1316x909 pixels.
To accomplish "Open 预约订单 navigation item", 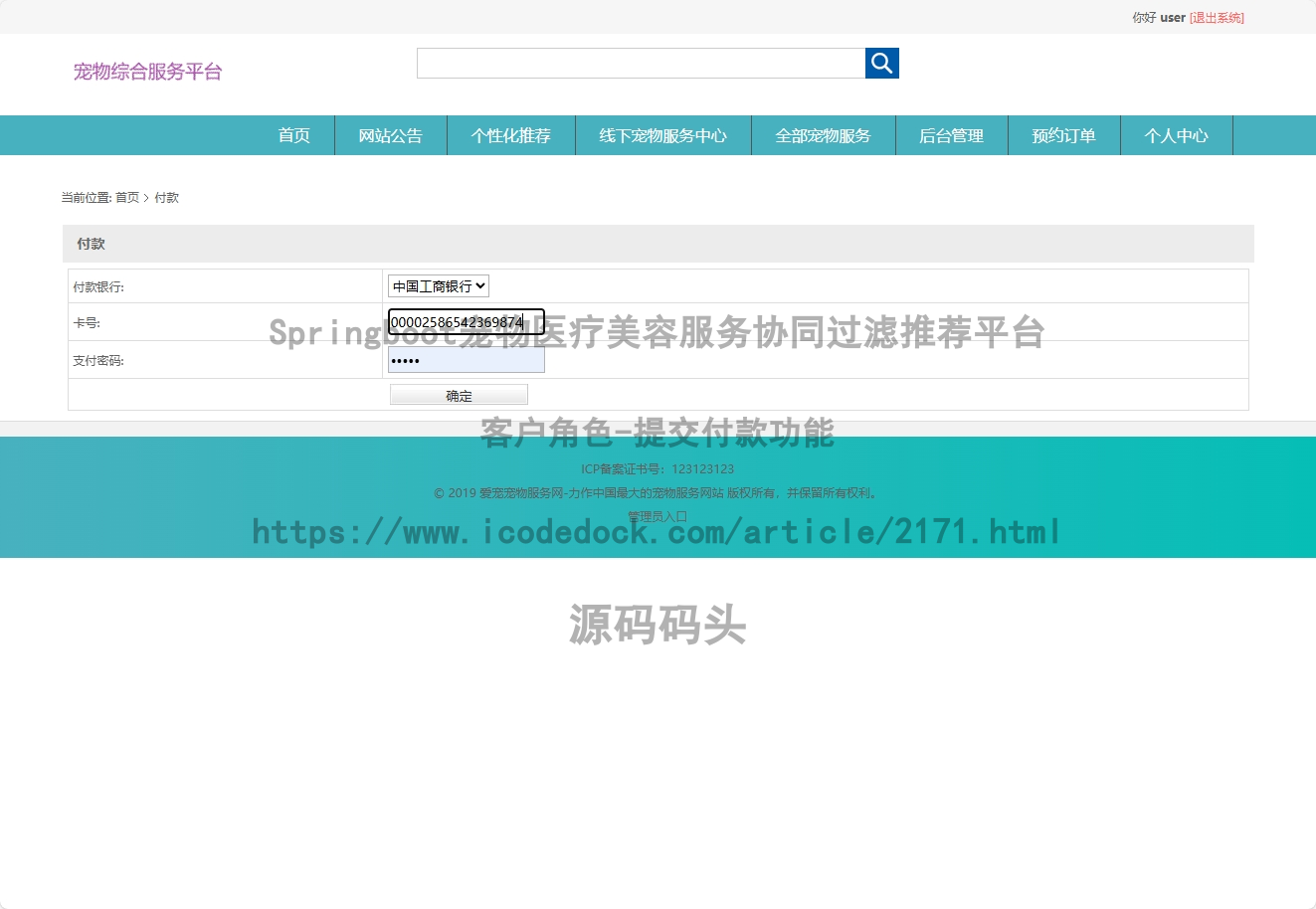I will point(1064,135).
